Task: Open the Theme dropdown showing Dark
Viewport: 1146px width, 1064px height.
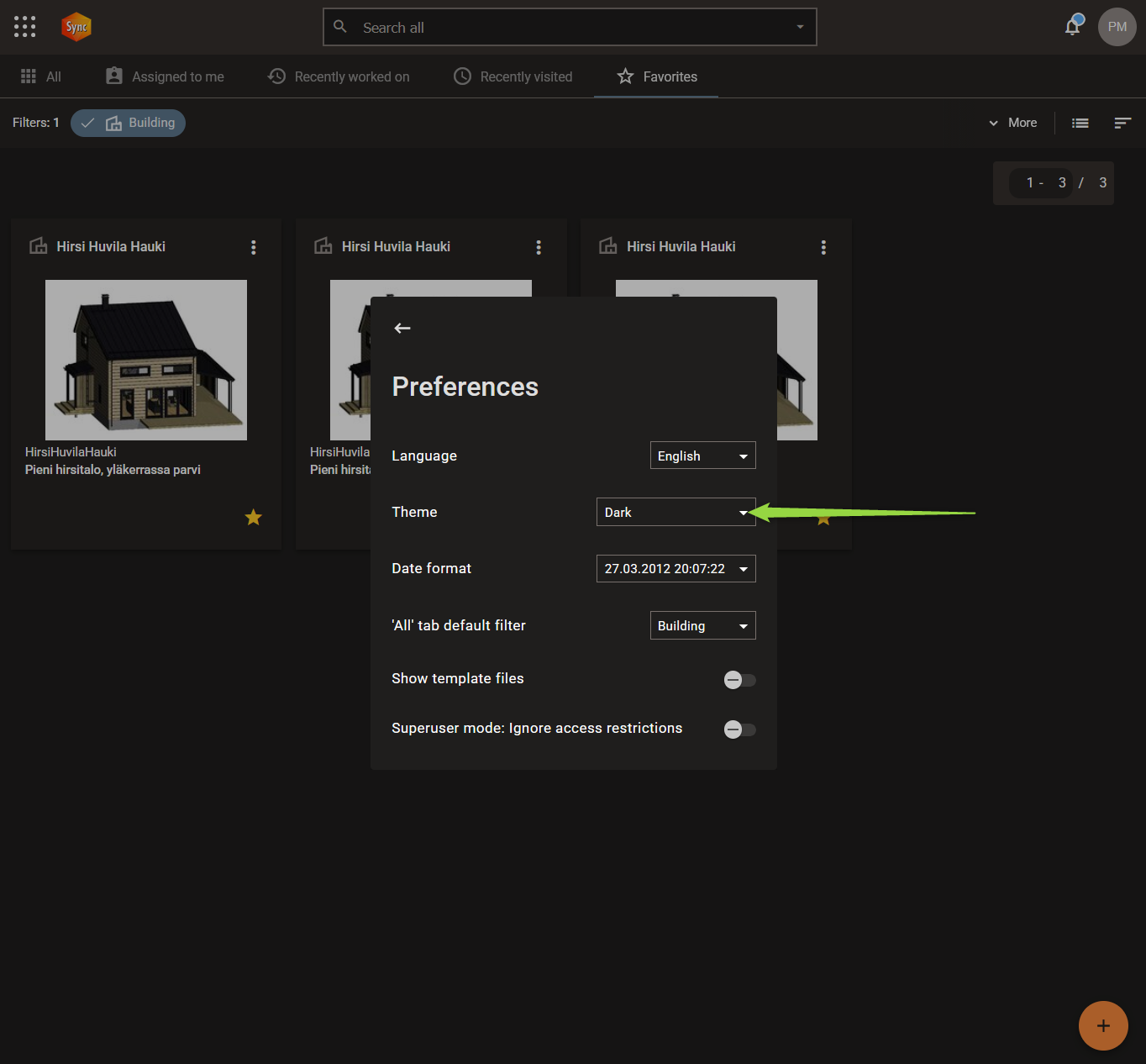Action: tap(676, 512)
